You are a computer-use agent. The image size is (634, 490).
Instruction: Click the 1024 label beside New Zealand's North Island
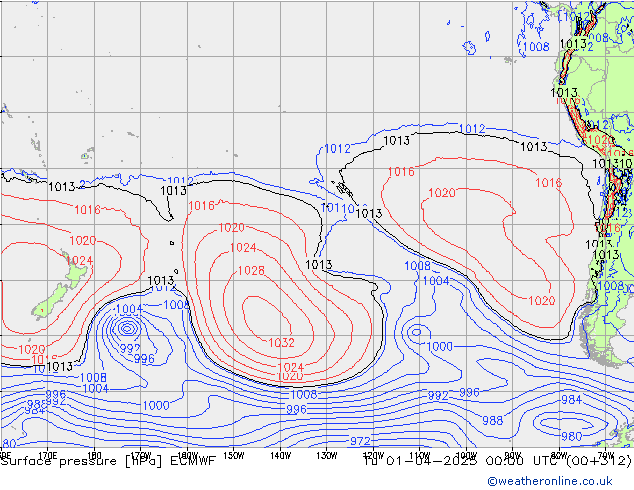click(79, 260)
